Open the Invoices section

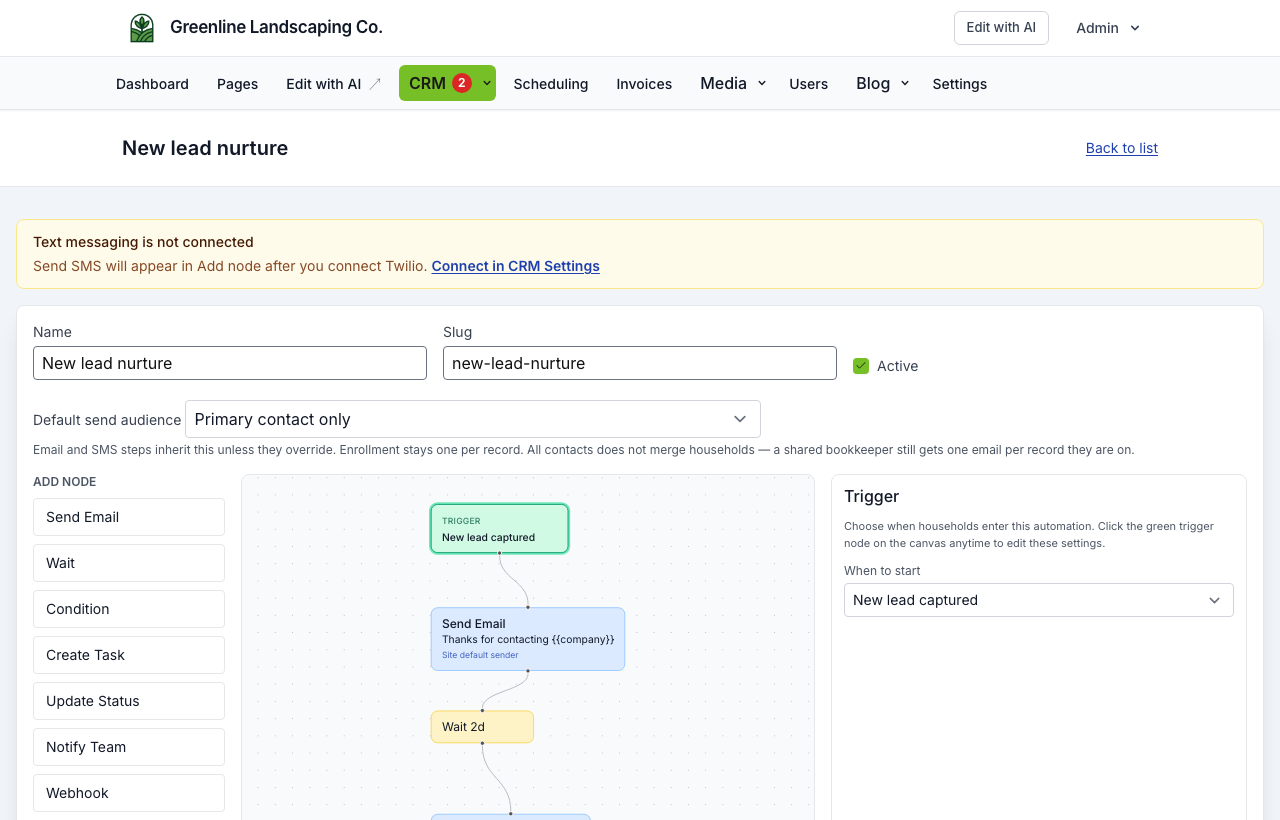point(644,84)
